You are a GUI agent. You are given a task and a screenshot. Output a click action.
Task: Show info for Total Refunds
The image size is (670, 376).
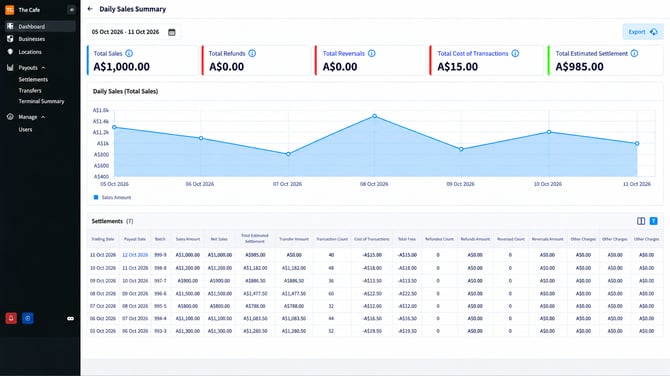tap(252, 53)
